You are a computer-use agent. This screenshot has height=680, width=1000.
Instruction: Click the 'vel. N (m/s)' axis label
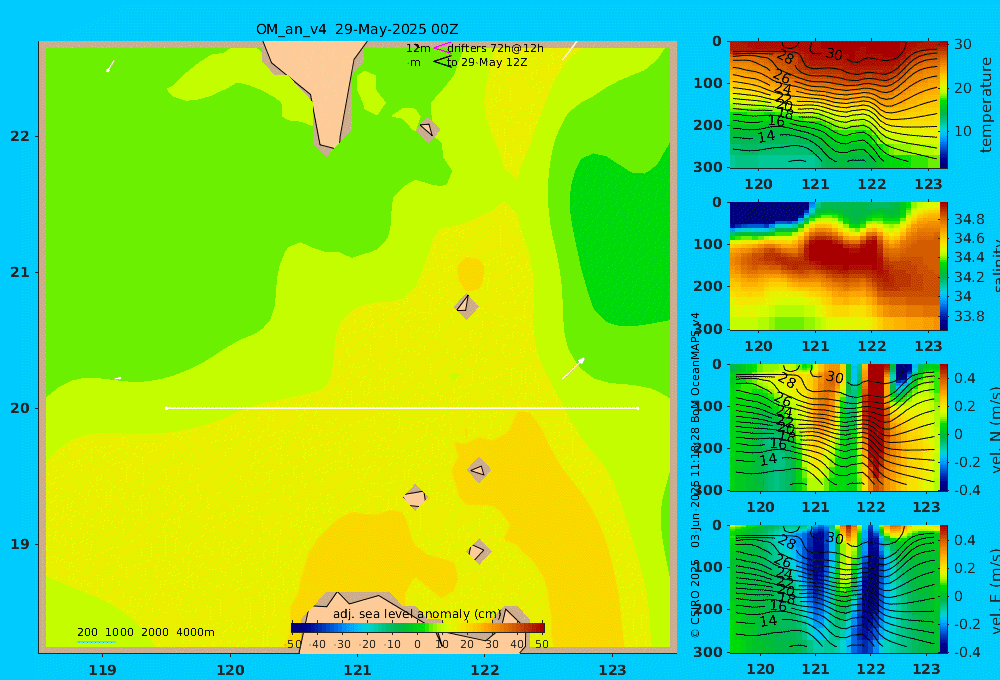pyautogui.click(x=996, y=429)
